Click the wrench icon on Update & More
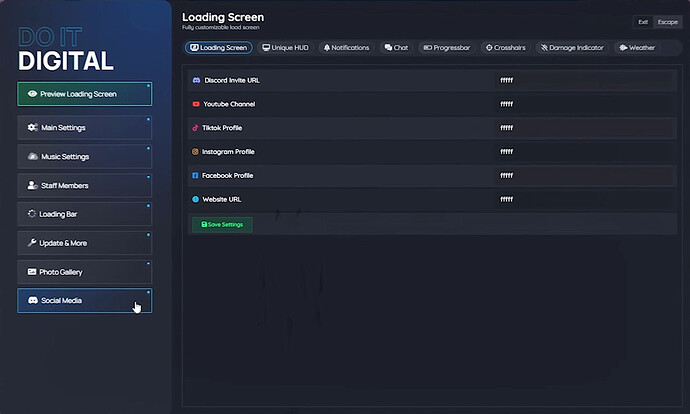The width and height of the screenshot is (690, 414). pos(32,242)
